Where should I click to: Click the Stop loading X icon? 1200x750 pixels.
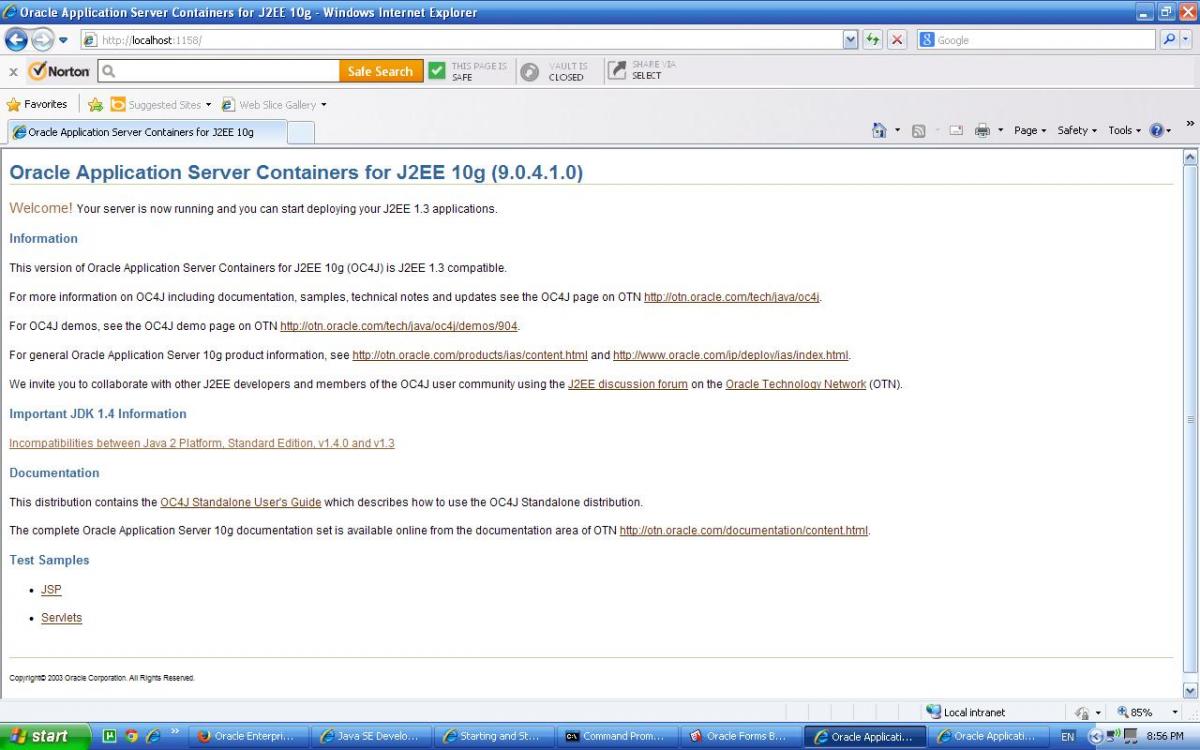pyautogui.click(x=897, y=40)
